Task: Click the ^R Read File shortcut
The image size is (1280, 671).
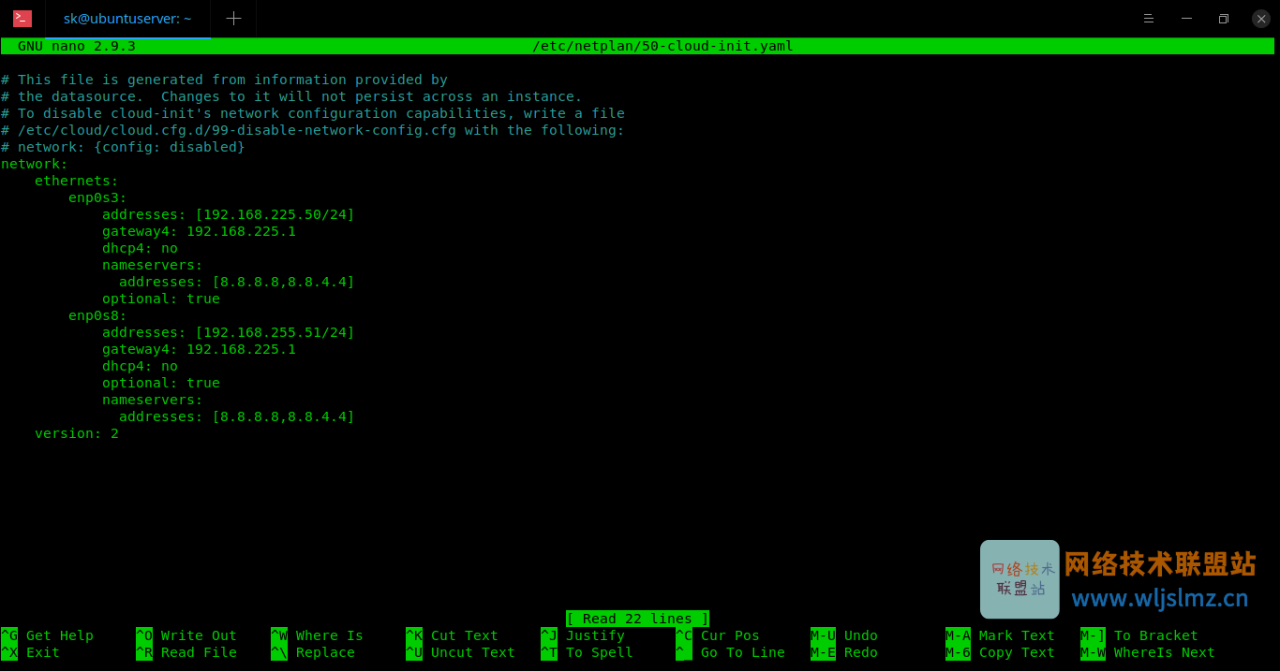Action: (x=186, y=653)
